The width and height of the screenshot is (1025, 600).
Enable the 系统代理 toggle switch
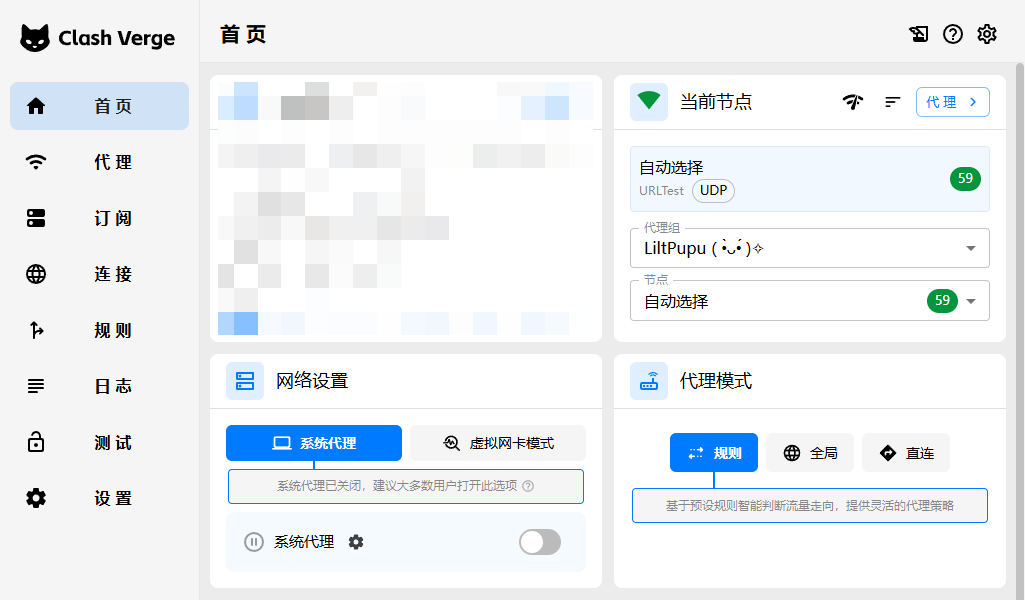(540, 542)
